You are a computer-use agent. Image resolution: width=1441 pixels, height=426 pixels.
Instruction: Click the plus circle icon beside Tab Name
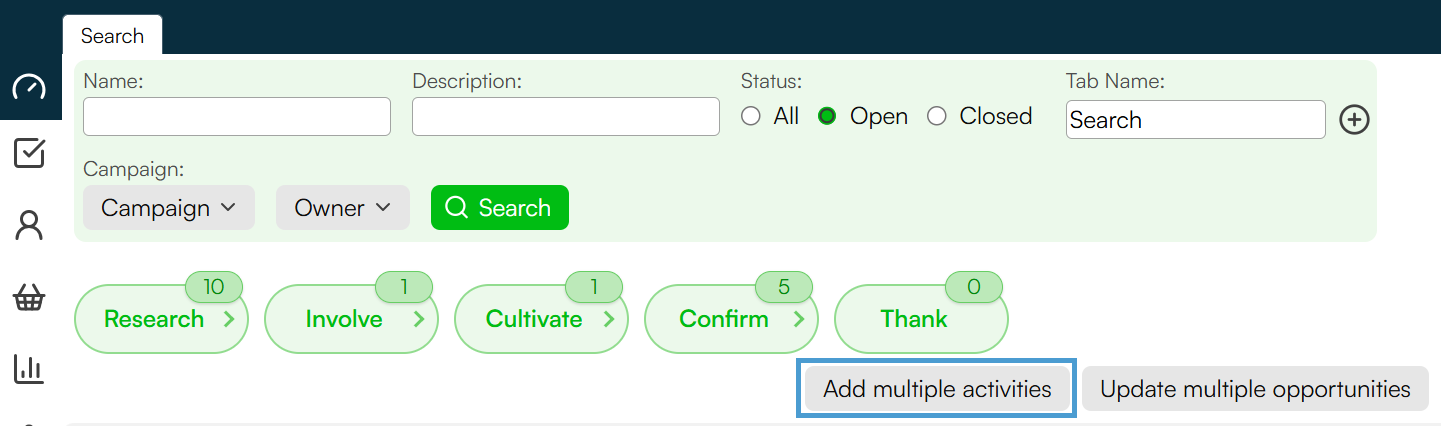1354,120
